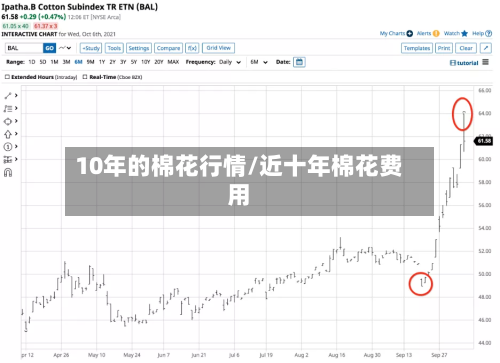Open the Tools button
500x363 pixels.
[114, 48]
